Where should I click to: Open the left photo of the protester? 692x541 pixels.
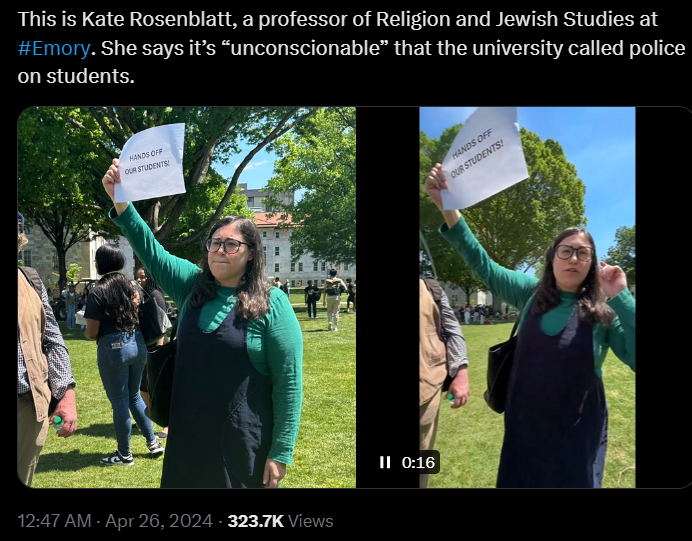click(187, 297)
